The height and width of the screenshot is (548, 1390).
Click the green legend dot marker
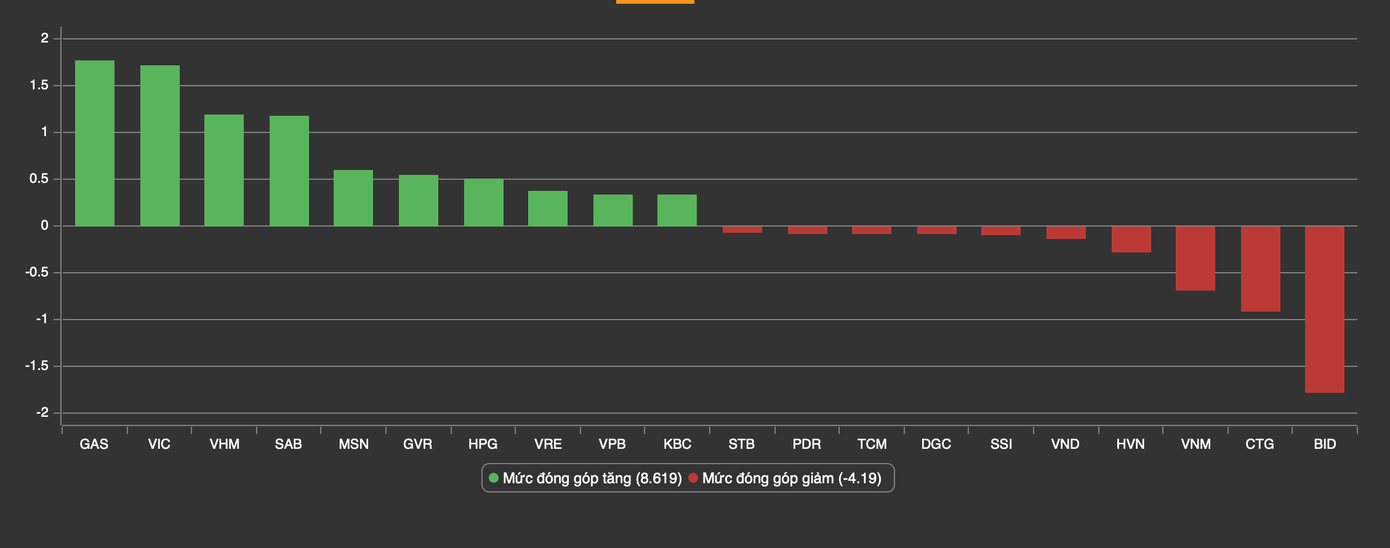point(493,479)
